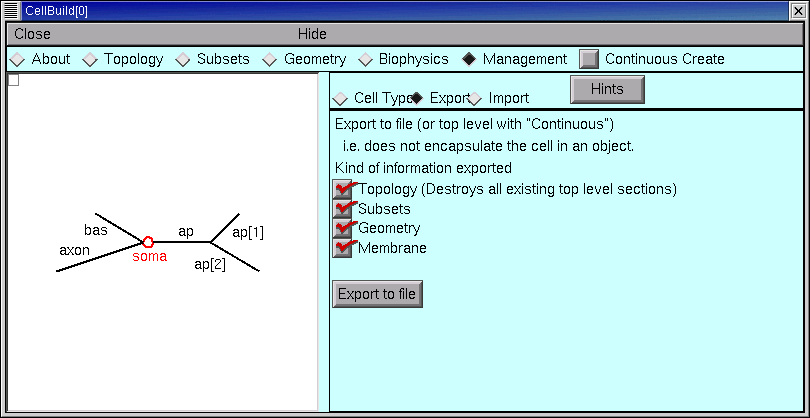The width and height of the screenshot is (810, 418).
Task: Select the Biophysics radio option
Action: [x=365, y=59]
